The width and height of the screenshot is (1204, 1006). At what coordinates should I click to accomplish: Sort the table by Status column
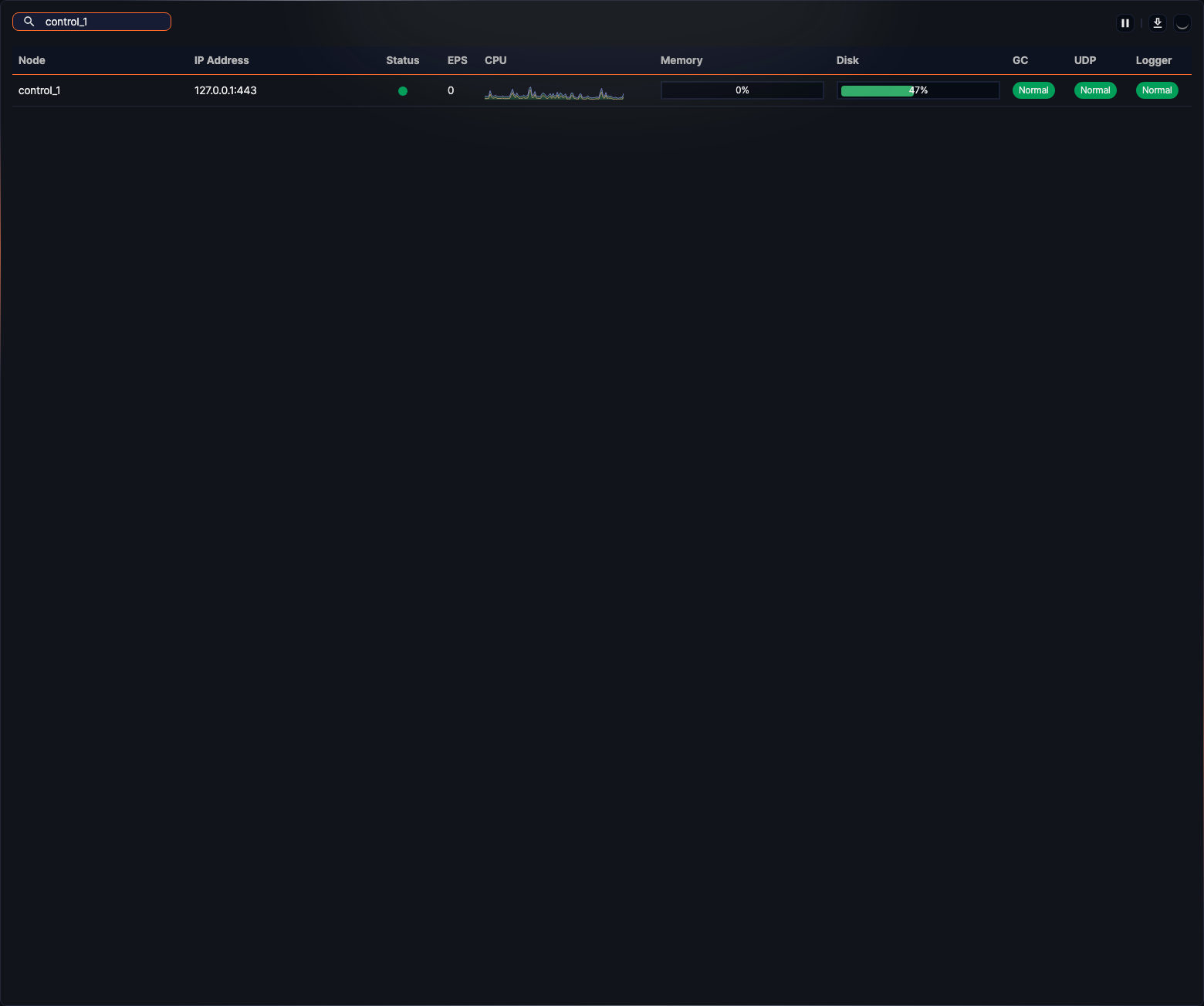[x=402, y=60]
